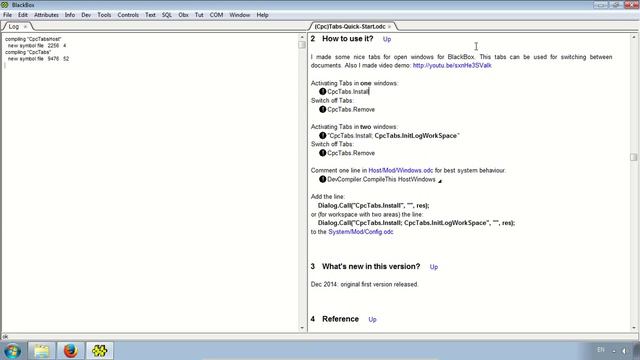Open the COM menu

216,15
